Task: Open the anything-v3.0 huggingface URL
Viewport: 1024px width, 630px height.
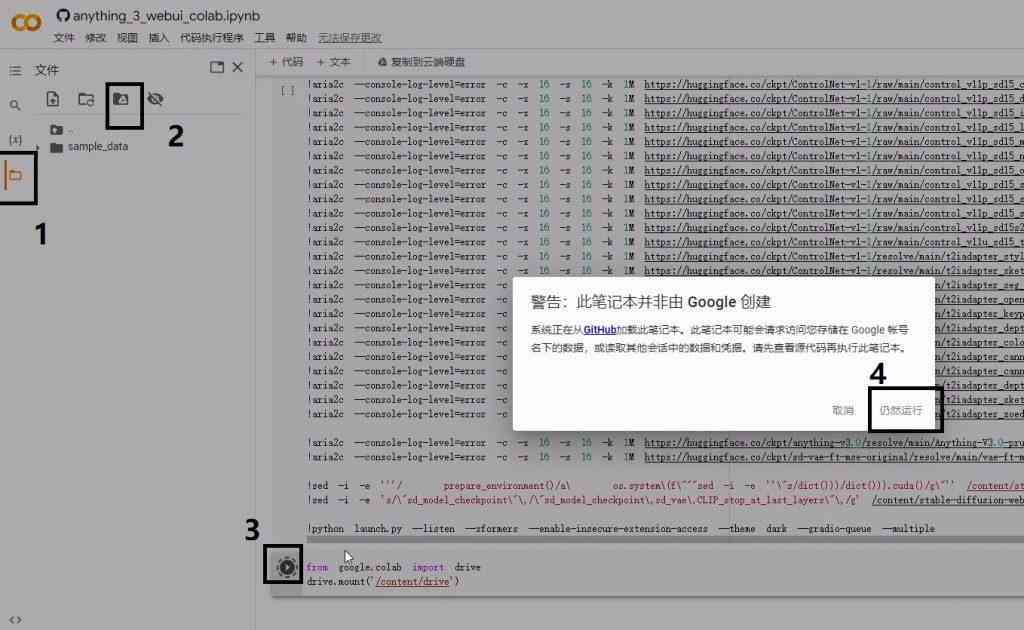Action: pos(833,443)
